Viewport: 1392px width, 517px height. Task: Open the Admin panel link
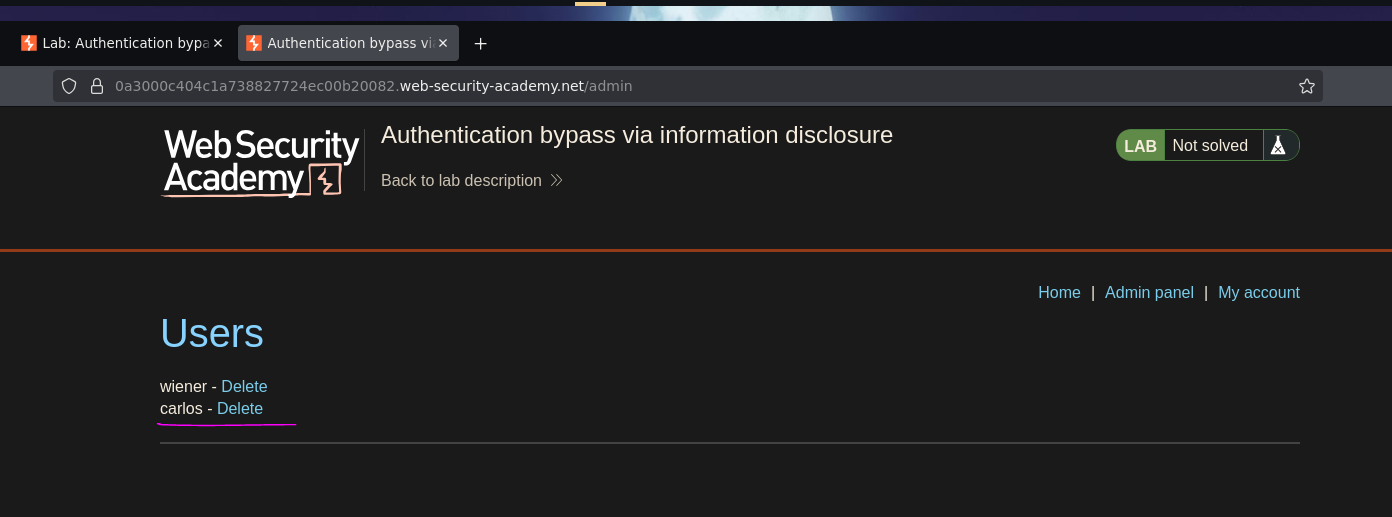pos(1149,292)
